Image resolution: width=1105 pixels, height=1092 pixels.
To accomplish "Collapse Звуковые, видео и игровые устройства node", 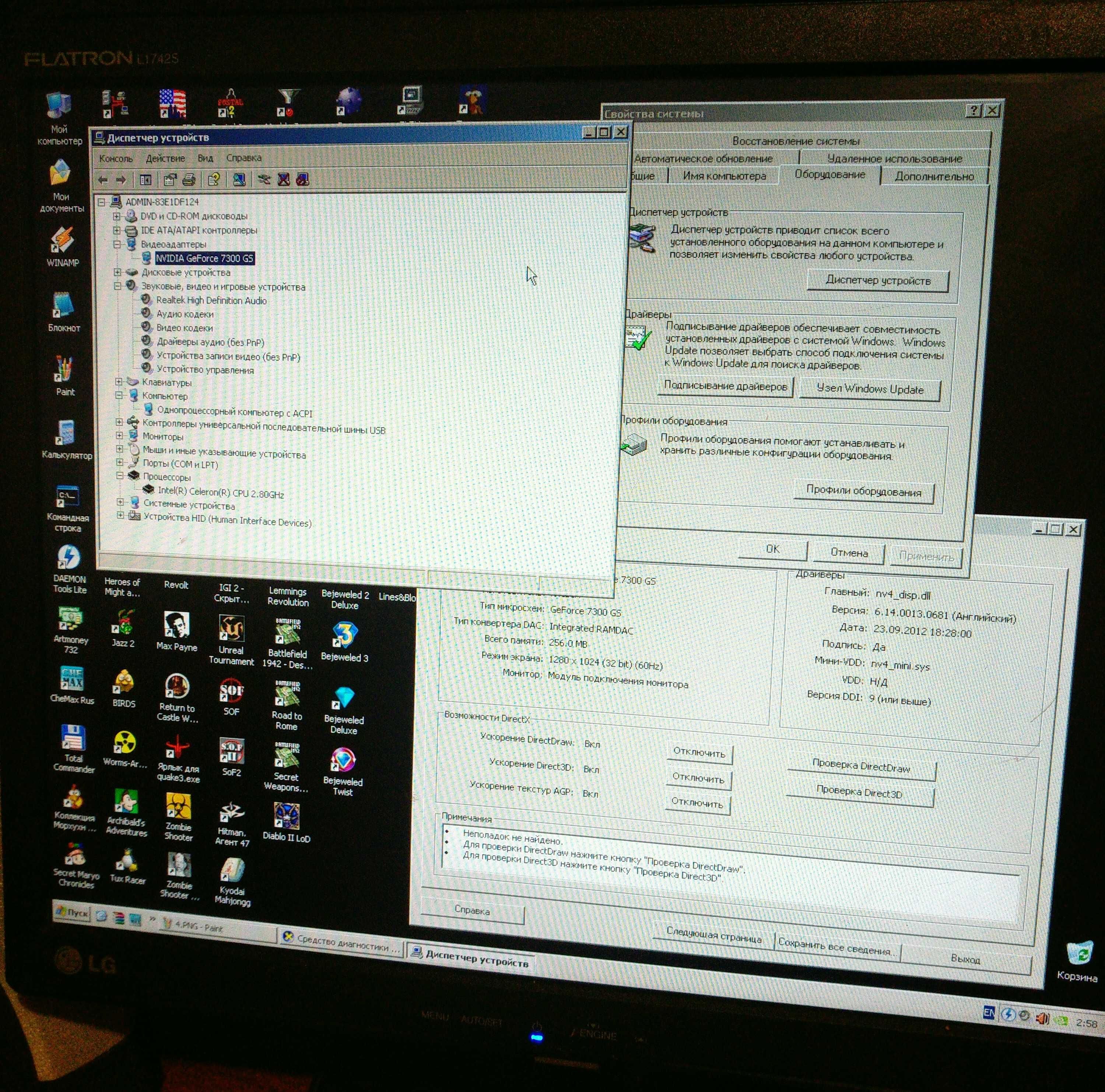I will 117,286.
